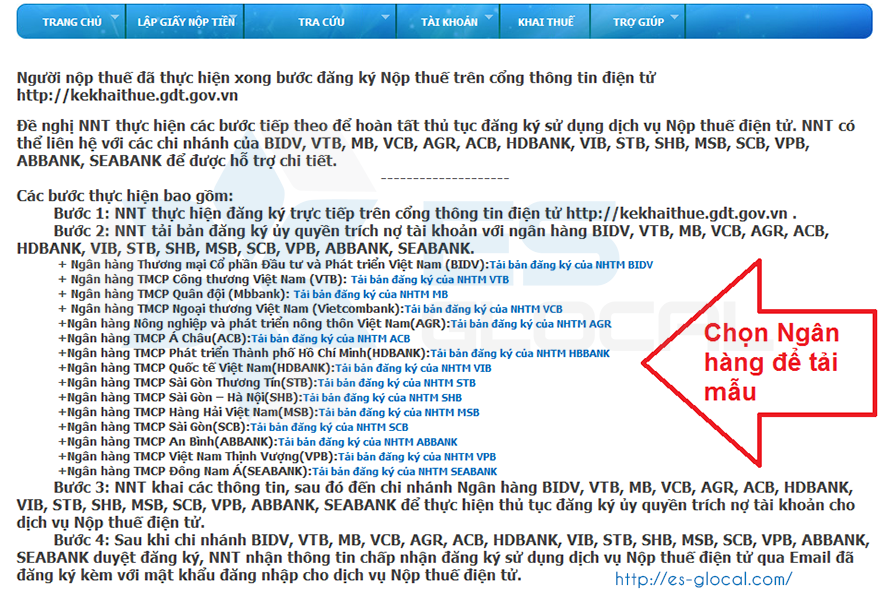Select label 'Ngân hàng TMCP Quốc tế Việt Nam(HDBANK)'
Screen dimensions: 880x597
(201, 368)
